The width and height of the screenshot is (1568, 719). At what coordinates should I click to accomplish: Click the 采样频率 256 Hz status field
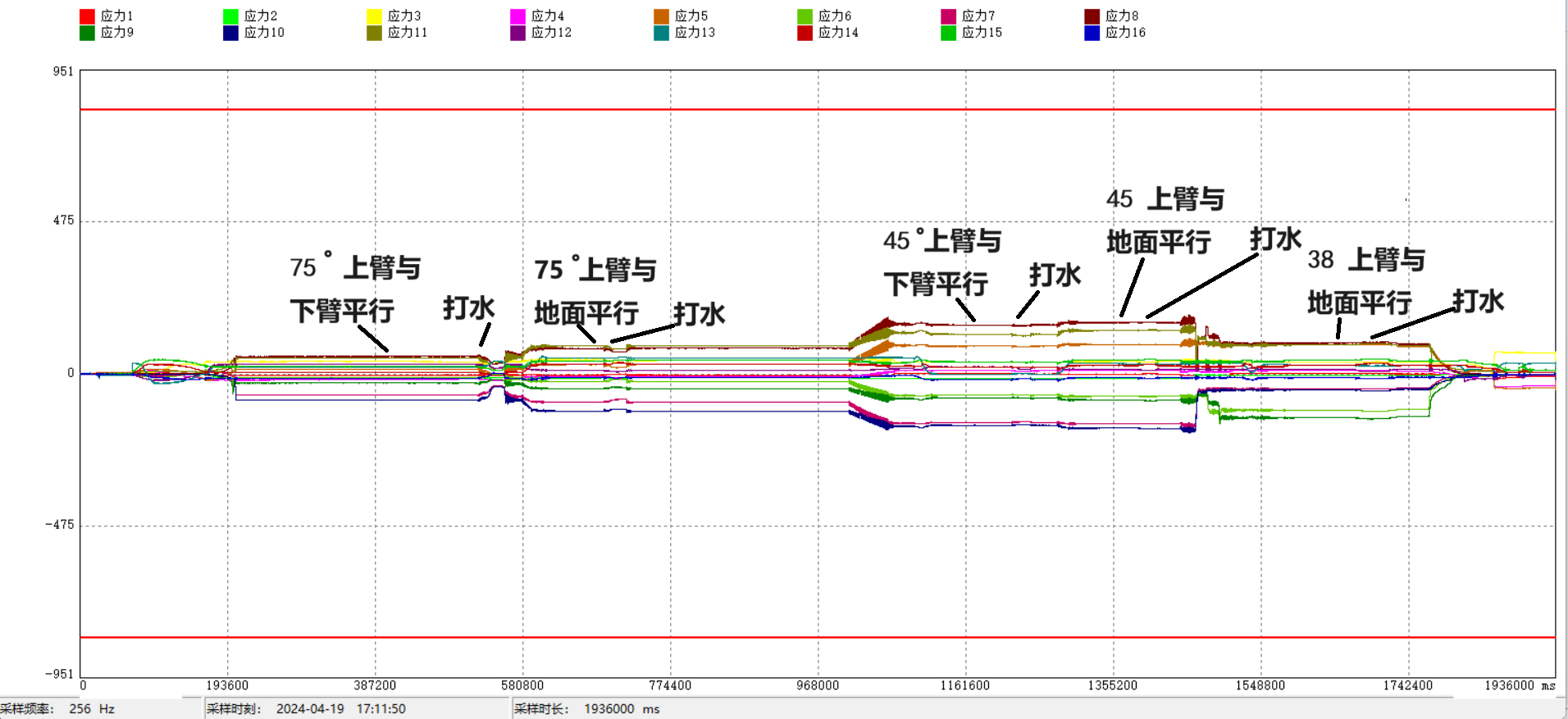click(x=57, y=709)
